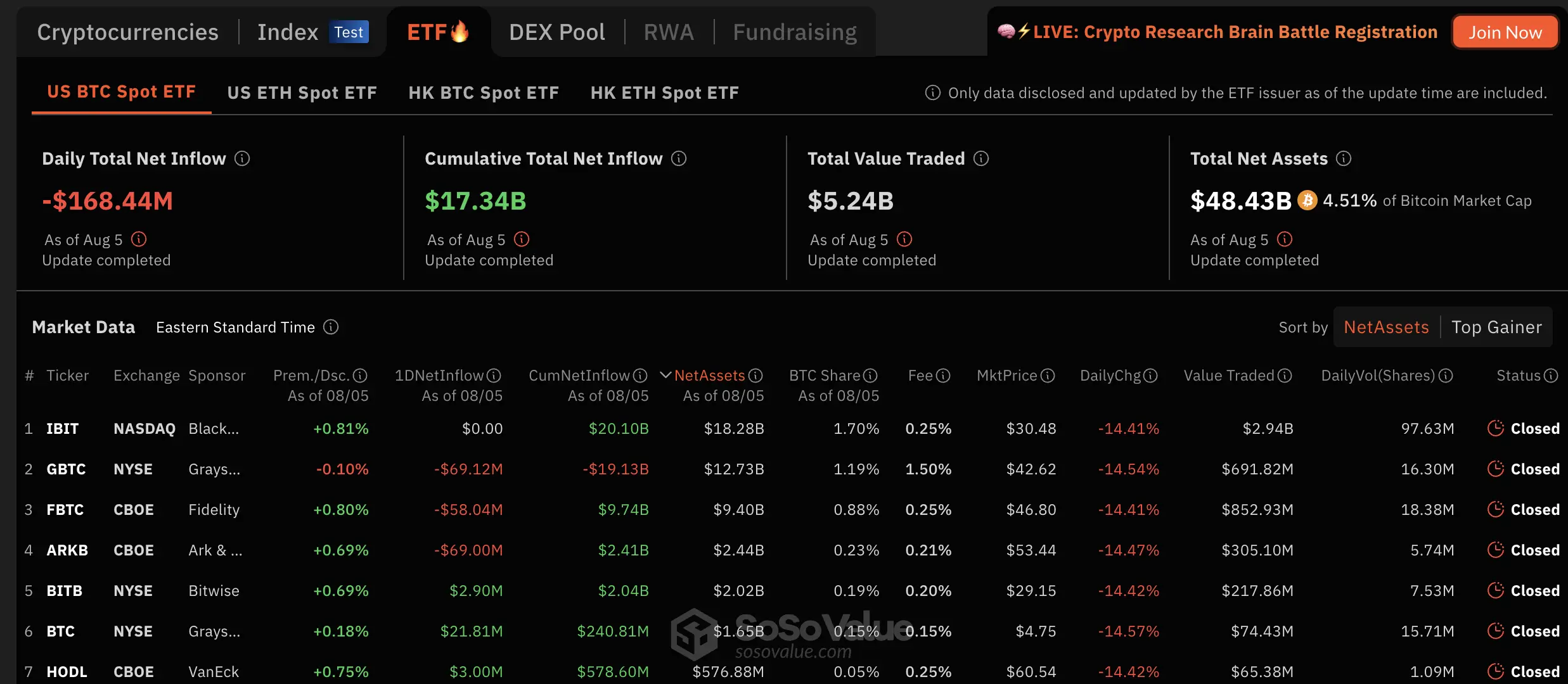Viewport: 1568px width, 684px height.
Task: Click info icon on NetAssets column header
Action: point(755,376)
